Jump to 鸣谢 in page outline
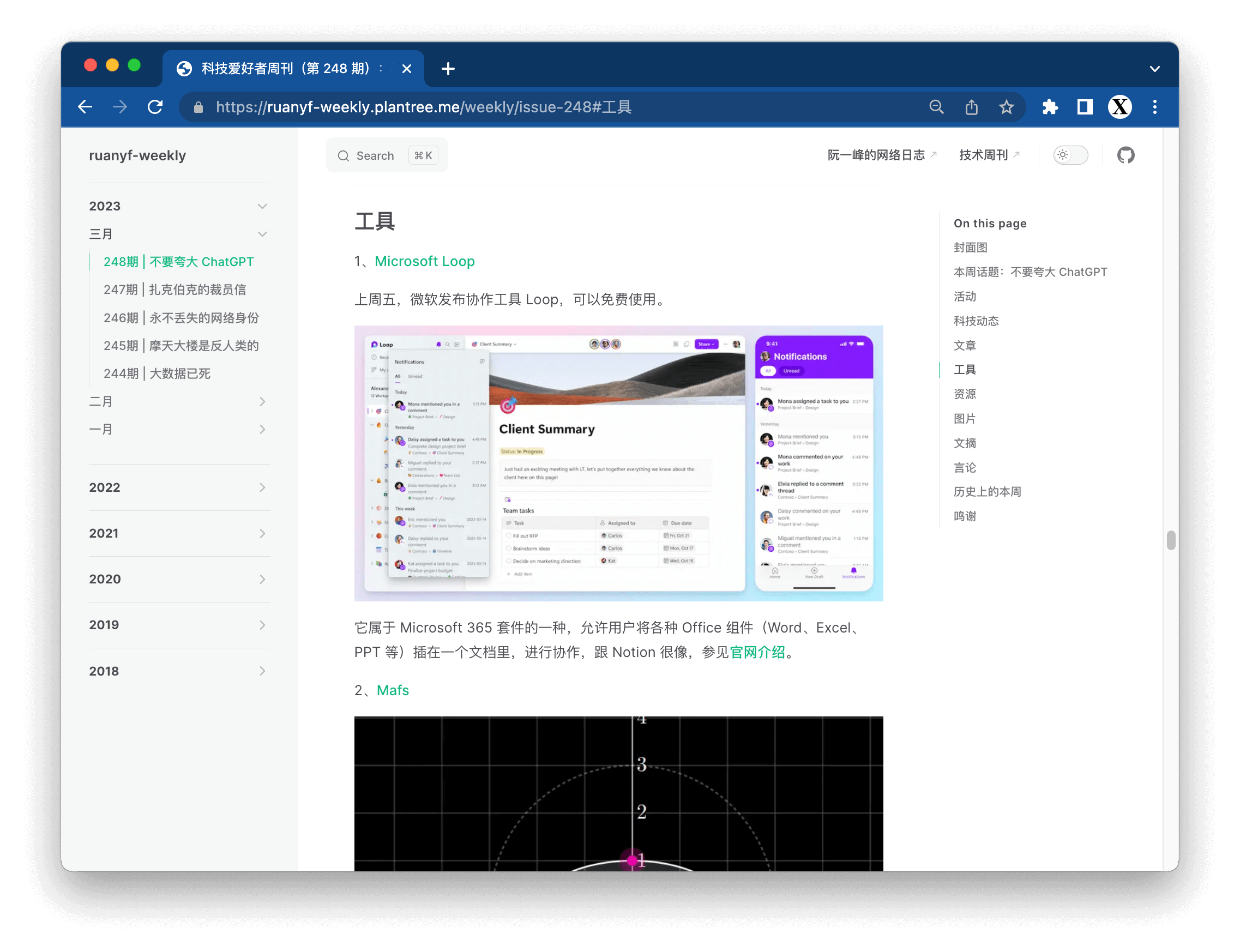This screenshot has height=952, width=1240. click(x=965, y=516)
